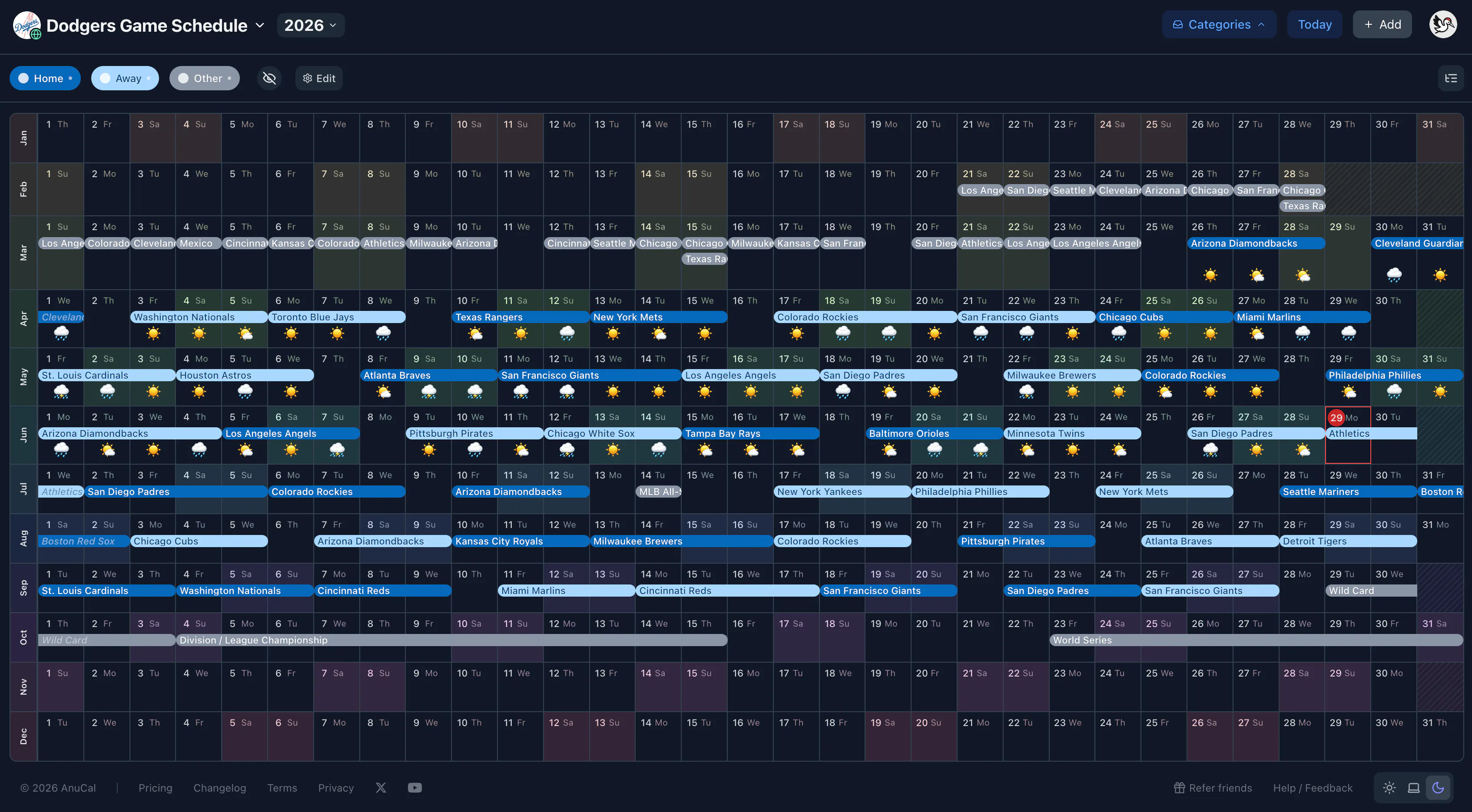This screenshot has width=1472, height=812.
Task: Toggle the Away category filter
Action: [125, 78]
